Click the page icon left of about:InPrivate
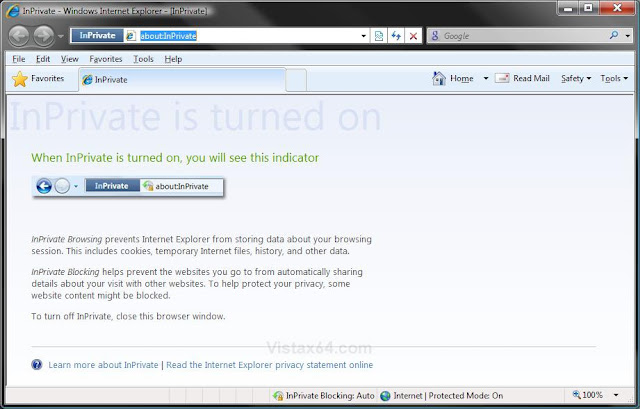The height and width of the screenshot is (409, 640). 131,36
